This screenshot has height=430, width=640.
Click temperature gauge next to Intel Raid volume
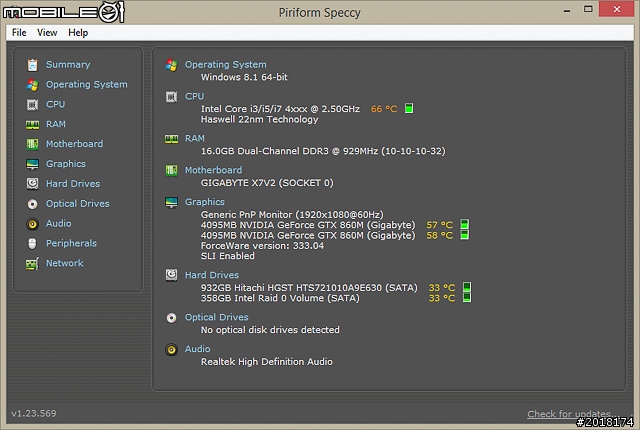(467, 297)
